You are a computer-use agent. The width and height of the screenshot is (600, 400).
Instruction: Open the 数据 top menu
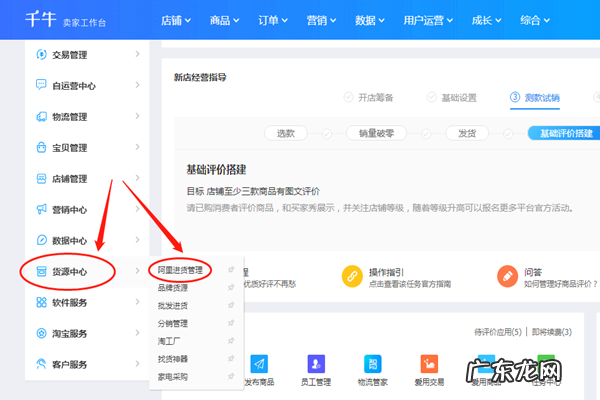pyautogui.click(x=370, y=20)
